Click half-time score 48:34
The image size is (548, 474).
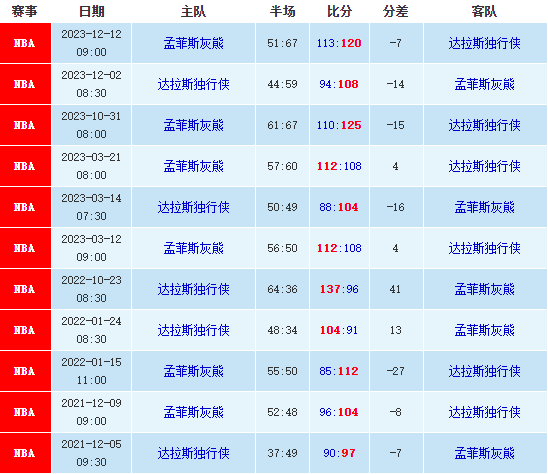(282, 330)
